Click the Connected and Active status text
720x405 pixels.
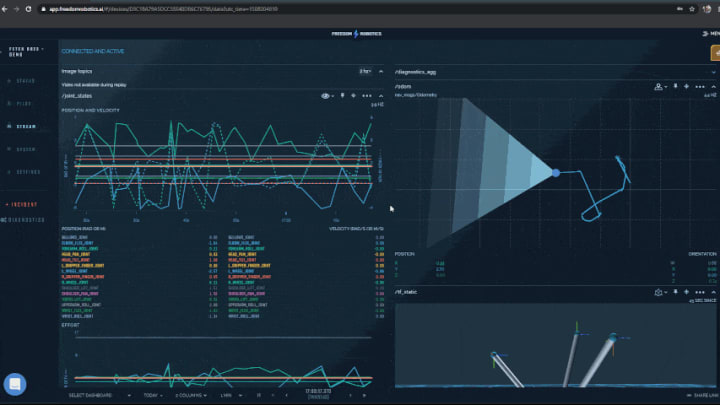[93, 51]
